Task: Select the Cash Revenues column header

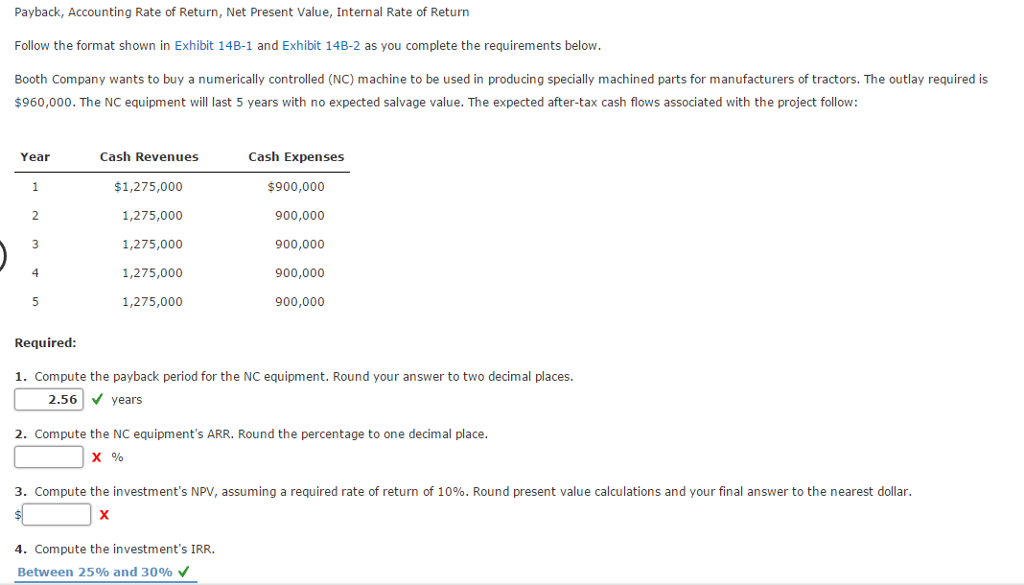Action: [149, 157]
